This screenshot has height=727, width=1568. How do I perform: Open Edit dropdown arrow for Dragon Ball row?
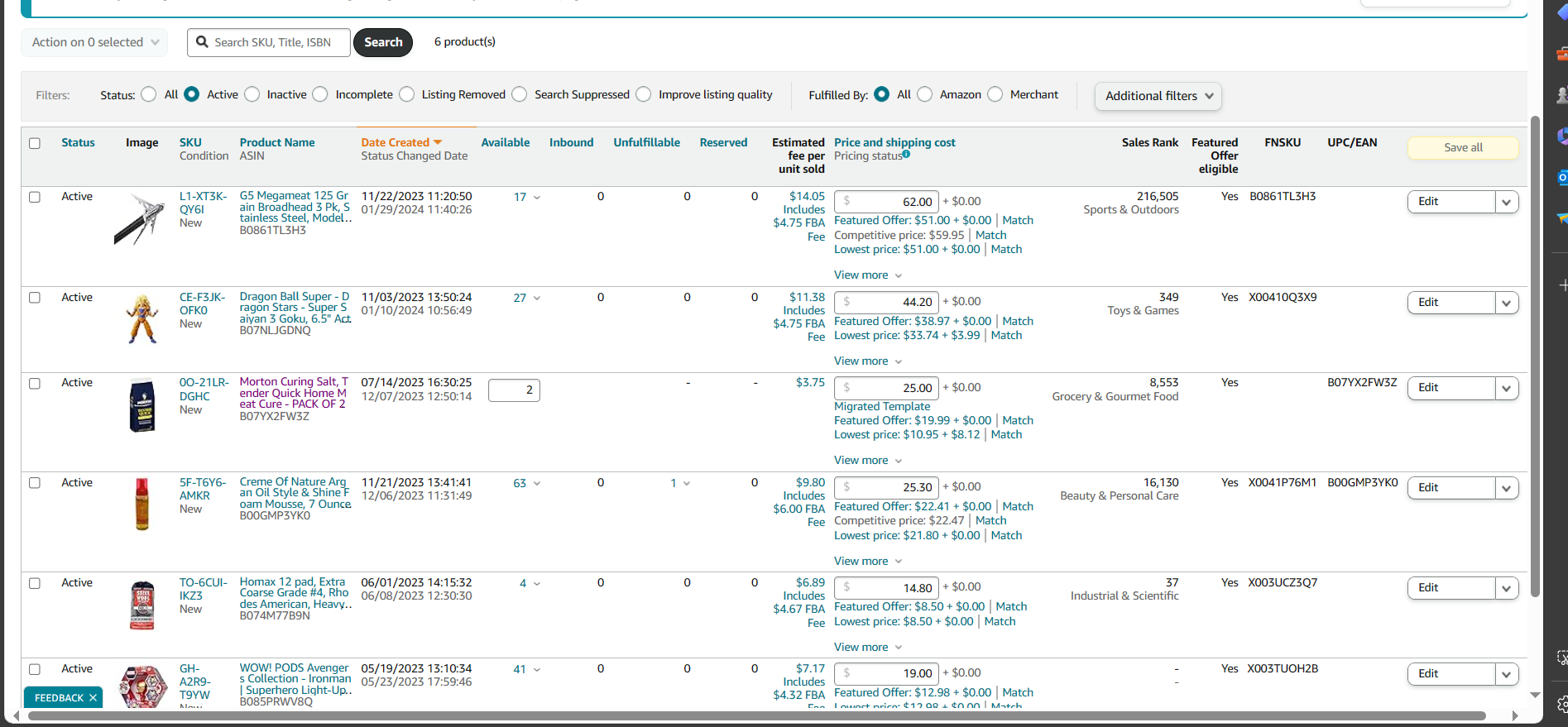1507,303
